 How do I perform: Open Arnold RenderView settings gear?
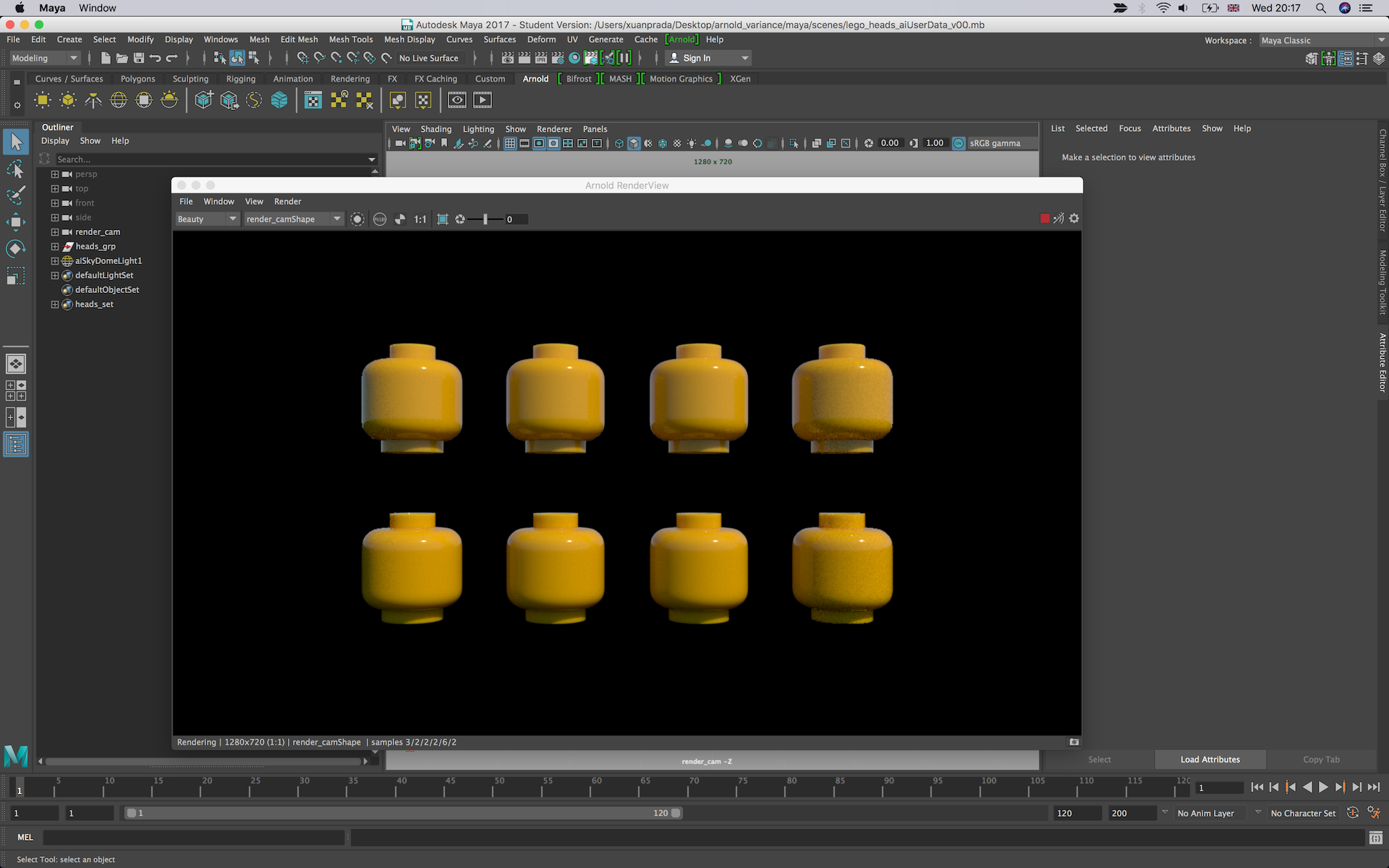tap(1074, 218)
